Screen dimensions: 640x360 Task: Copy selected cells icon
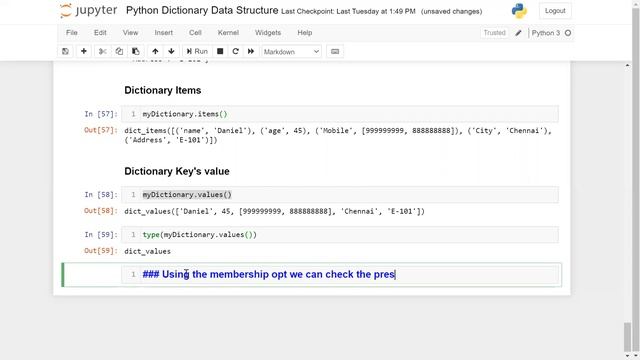[119, 51]
